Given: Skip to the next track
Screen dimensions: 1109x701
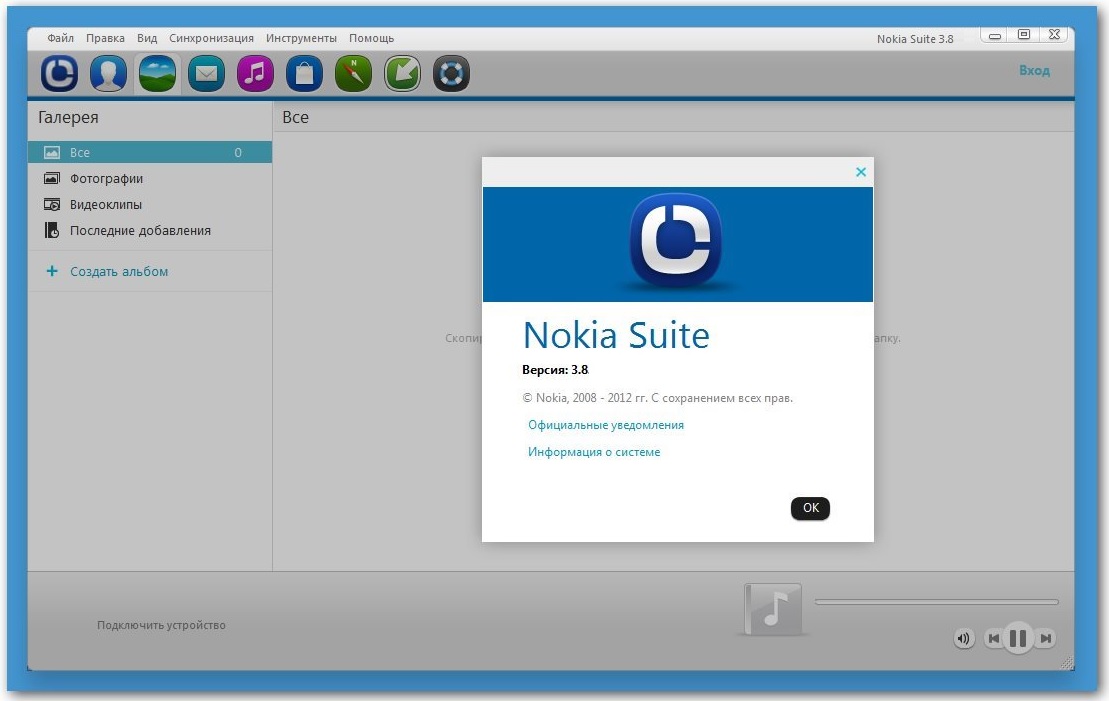Looking at the screenshot, I should (1045, 639).
